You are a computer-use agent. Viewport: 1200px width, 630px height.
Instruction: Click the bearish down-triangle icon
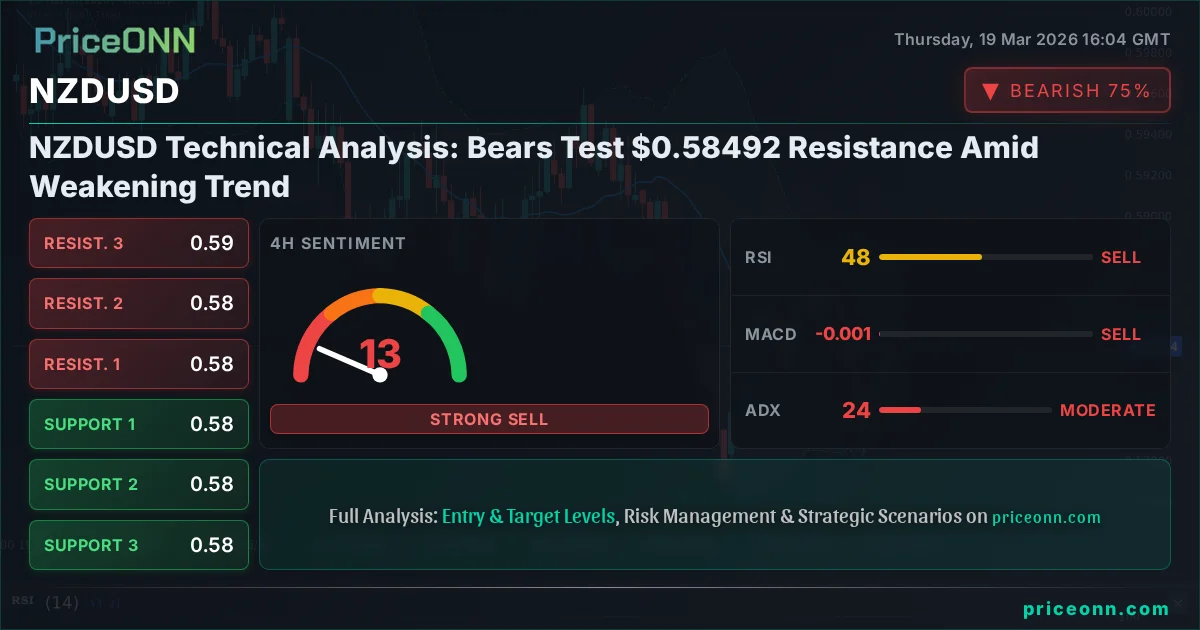[991, 91]
